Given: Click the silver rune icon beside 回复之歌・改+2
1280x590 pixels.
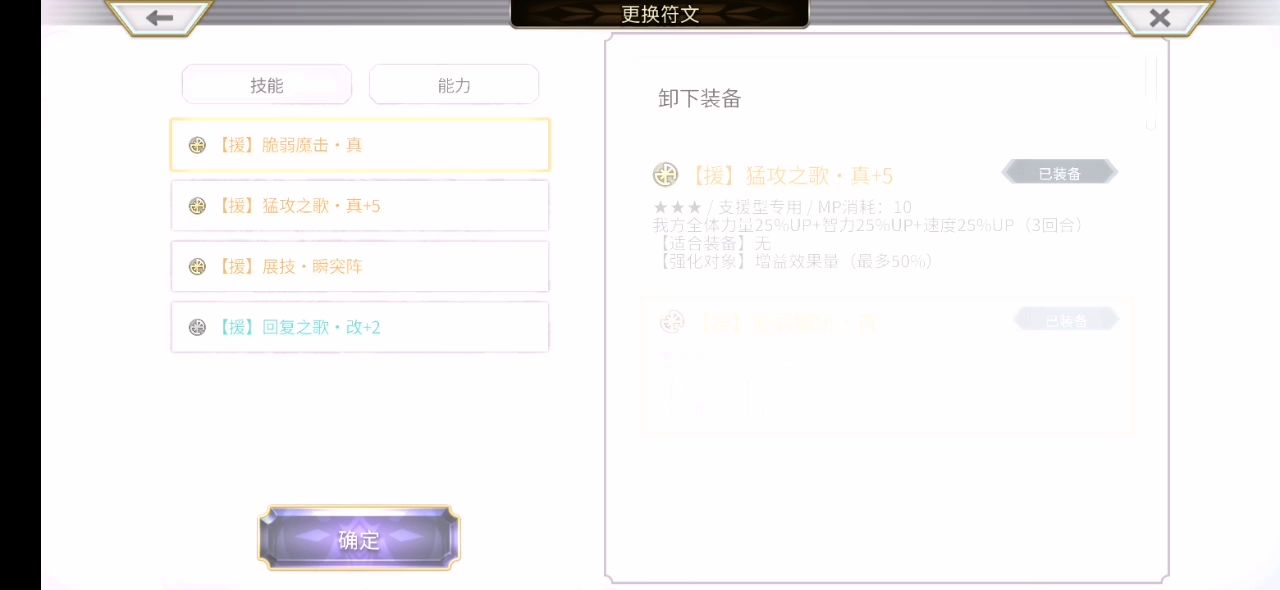Looking at the screenshot, I should (x=197, y=327).
